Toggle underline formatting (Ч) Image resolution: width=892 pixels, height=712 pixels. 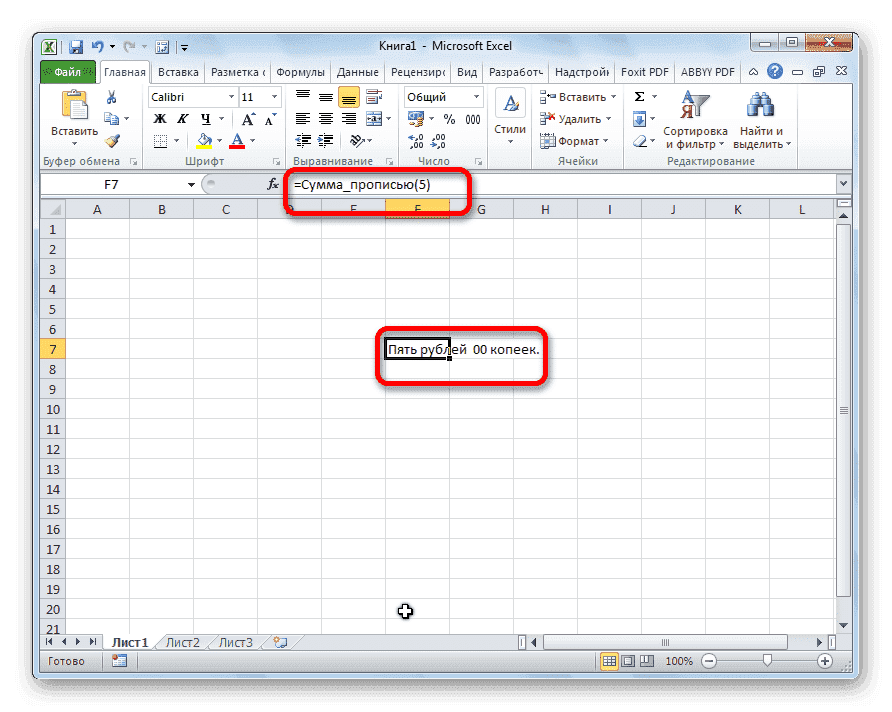(x=205, y=119)
